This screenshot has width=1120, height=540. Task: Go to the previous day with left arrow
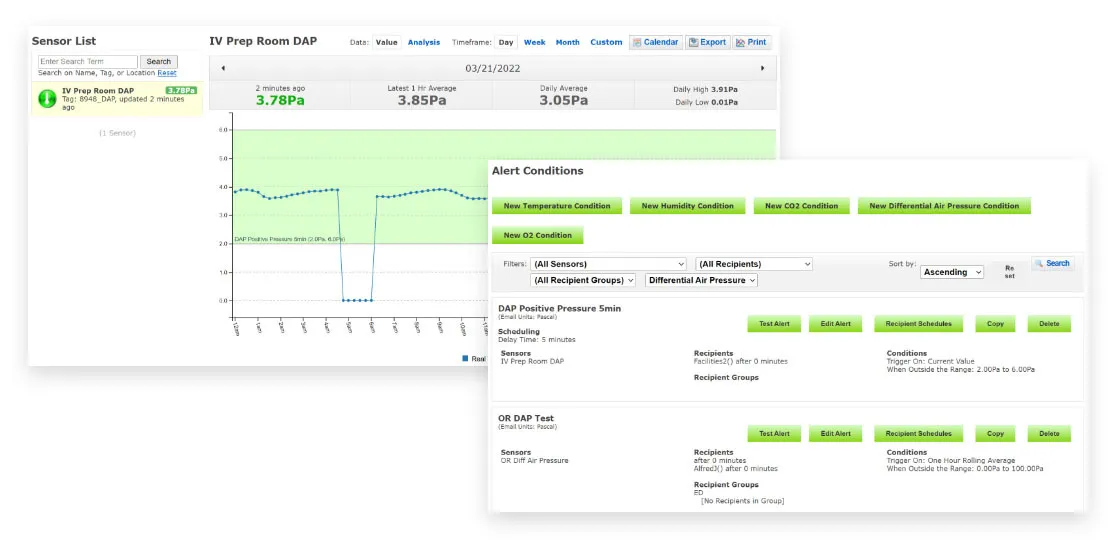click(x=223, y=68)
